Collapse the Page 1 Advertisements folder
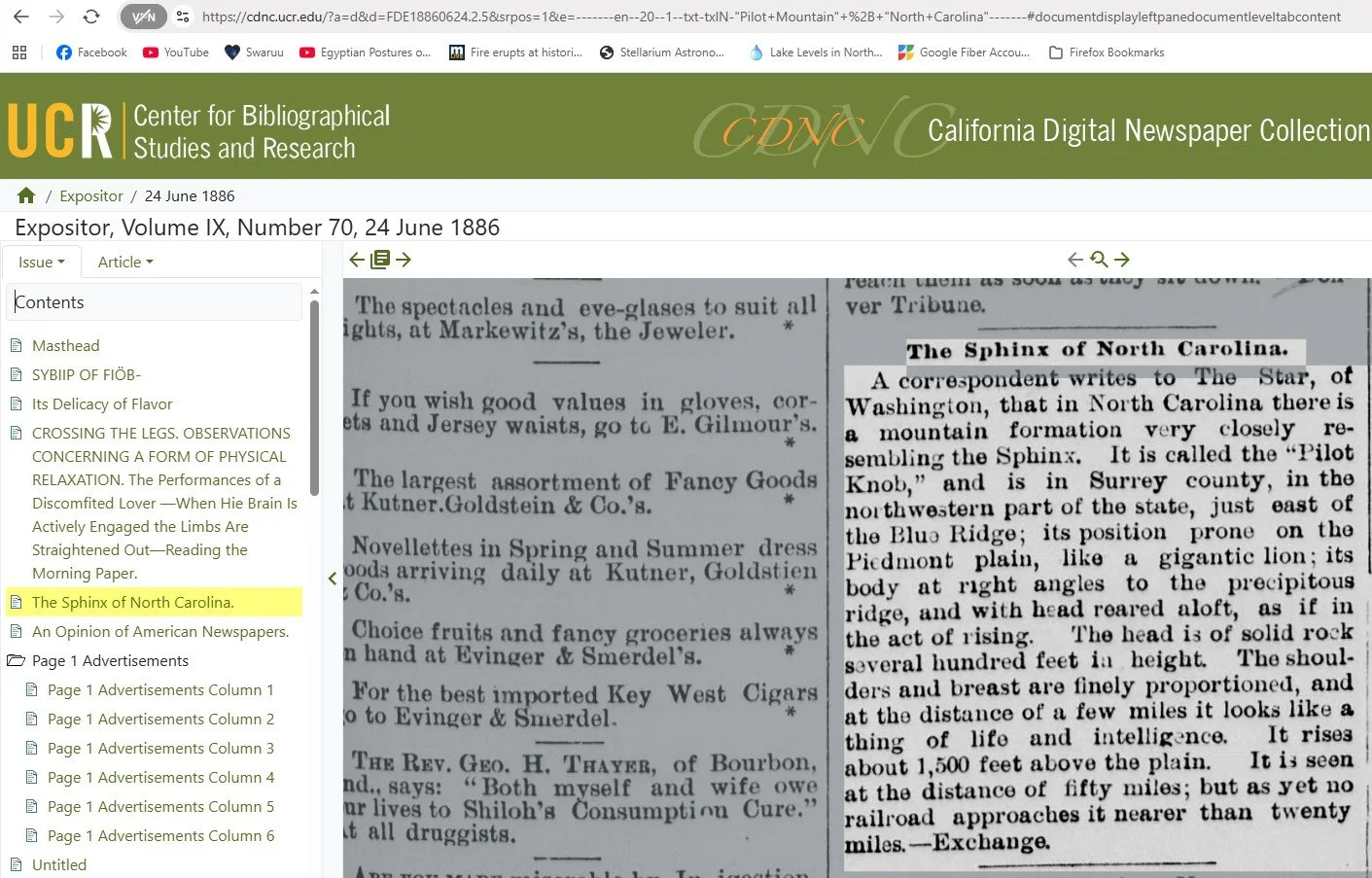1372x878 pixels. [x=17, y=660]
